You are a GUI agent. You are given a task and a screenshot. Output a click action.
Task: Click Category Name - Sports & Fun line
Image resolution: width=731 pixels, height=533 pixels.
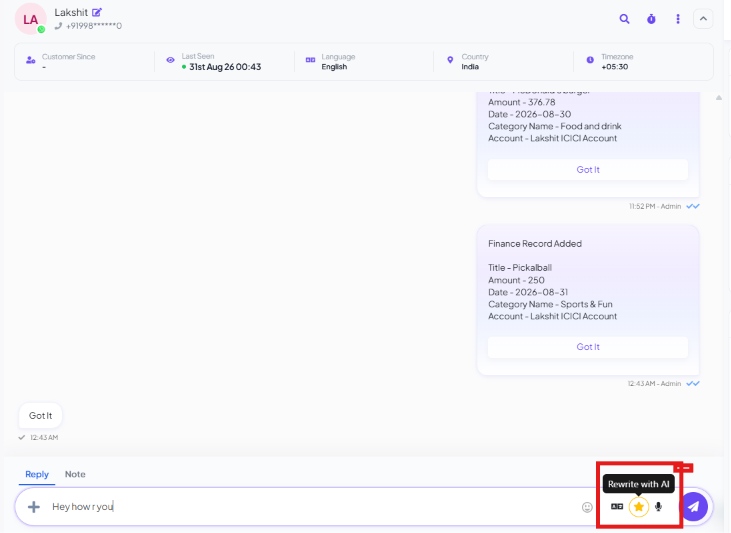(x=550, y=305)
